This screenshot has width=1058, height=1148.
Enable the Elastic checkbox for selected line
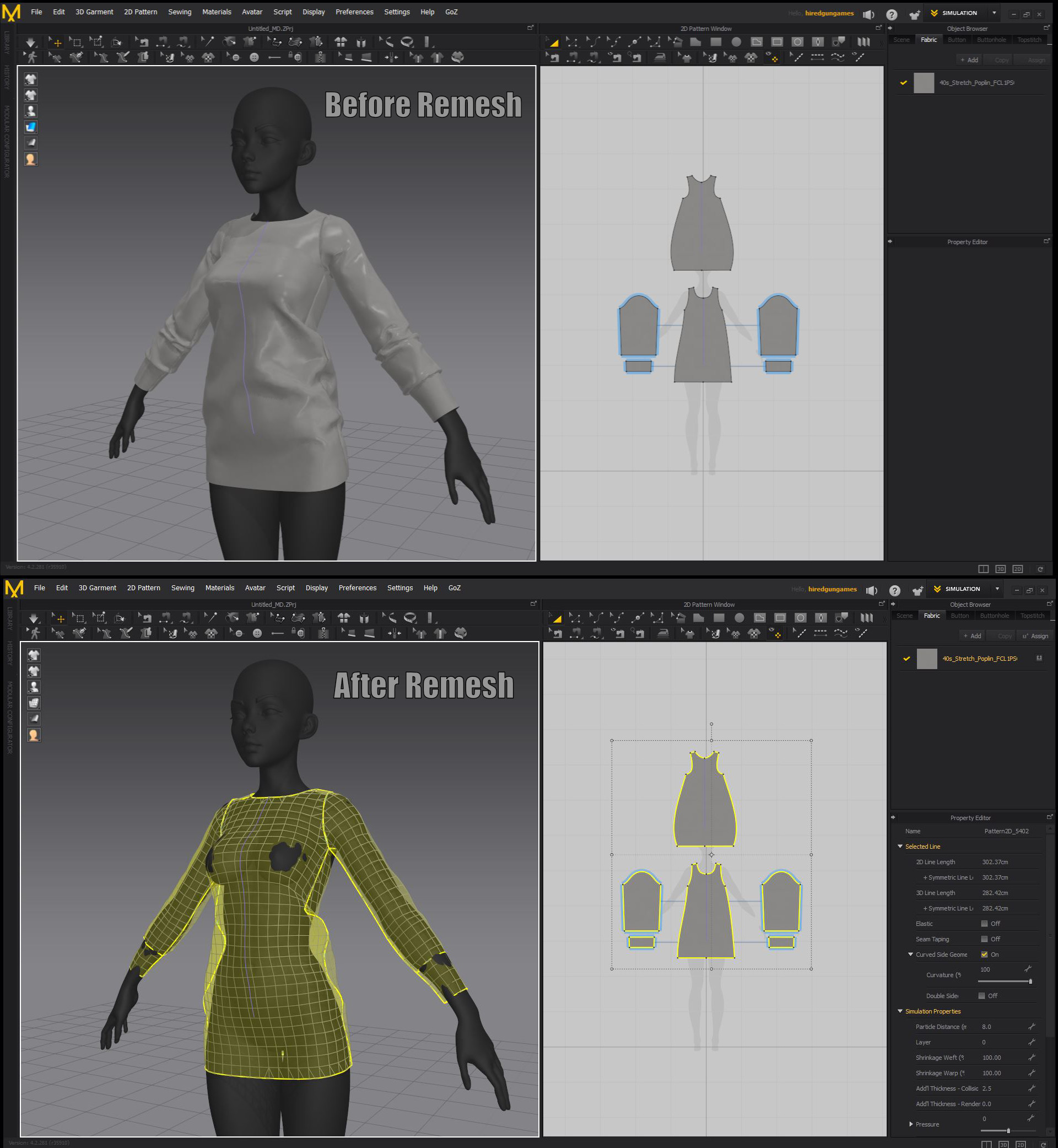point(983,924)
